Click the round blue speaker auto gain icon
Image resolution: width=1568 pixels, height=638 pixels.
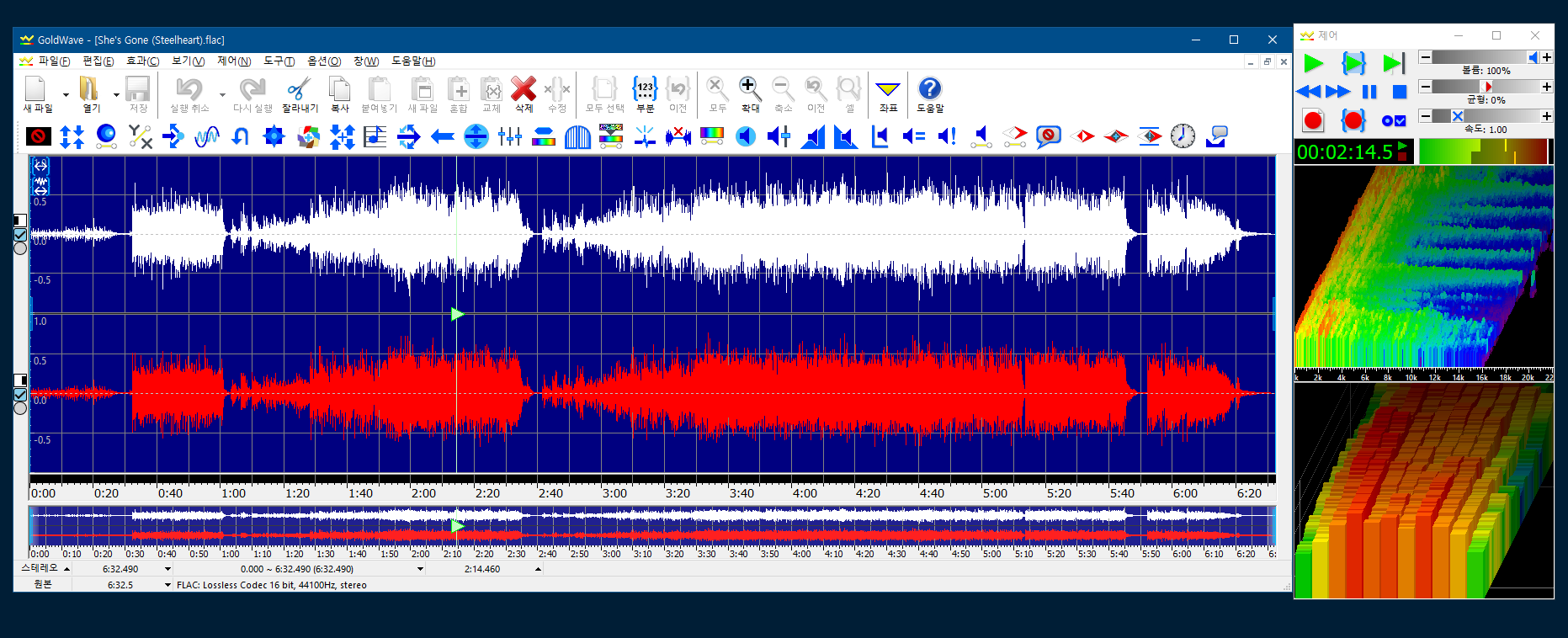click(746, 136)
